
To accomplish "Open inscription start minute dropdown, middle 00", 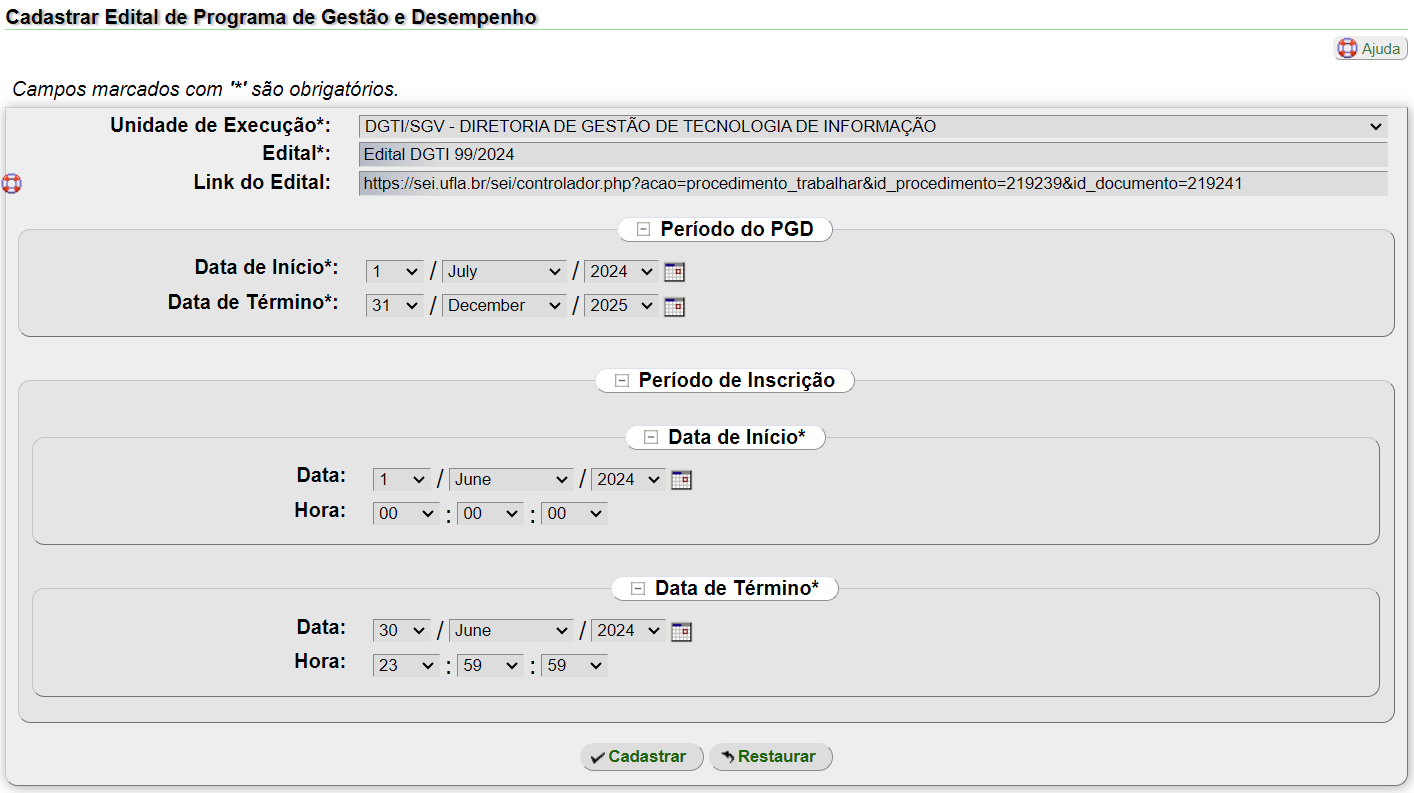I will coord(490,513).
